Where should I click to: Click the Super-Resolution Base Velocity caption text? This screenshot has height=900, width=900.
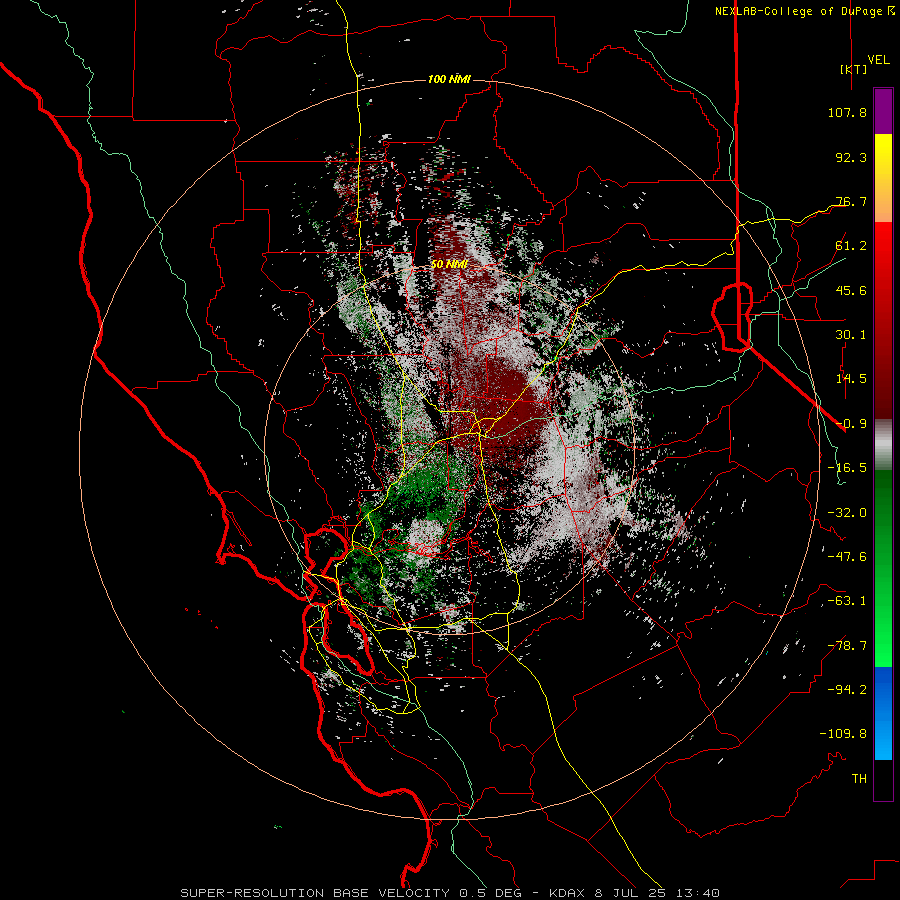[449, 893]
